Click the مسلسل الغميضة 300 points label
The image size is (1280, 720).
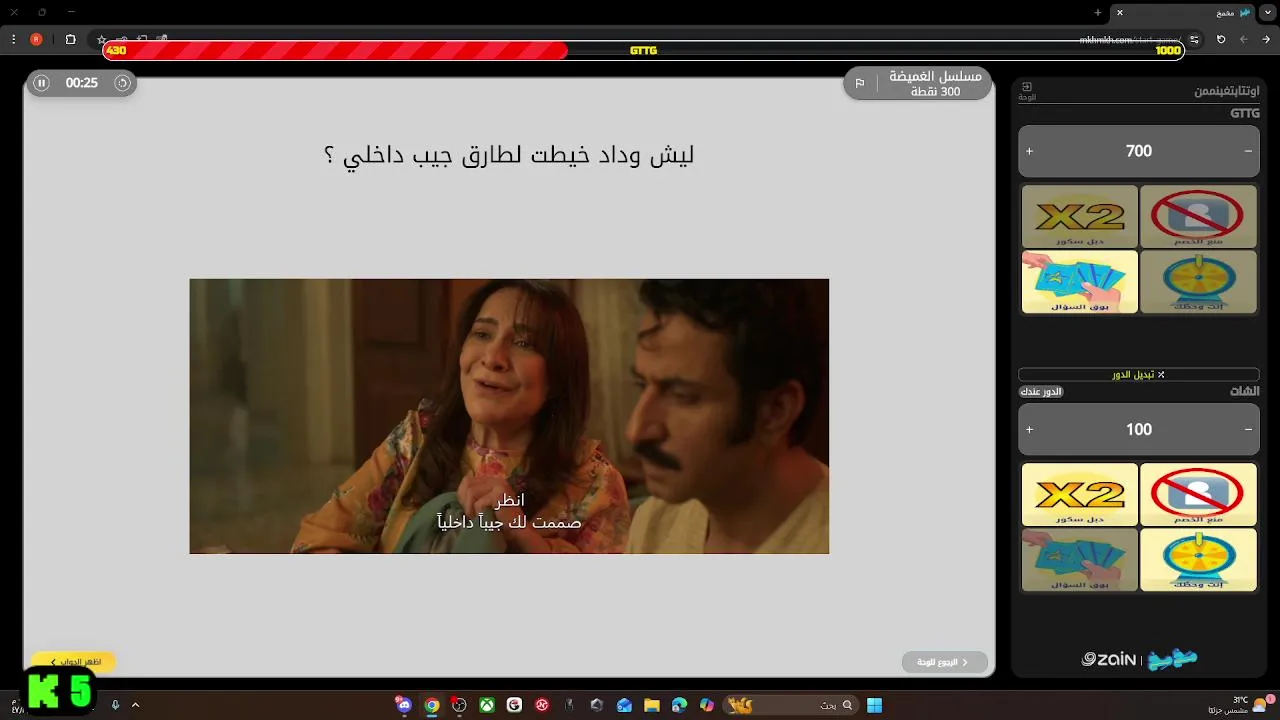[935, 84]
